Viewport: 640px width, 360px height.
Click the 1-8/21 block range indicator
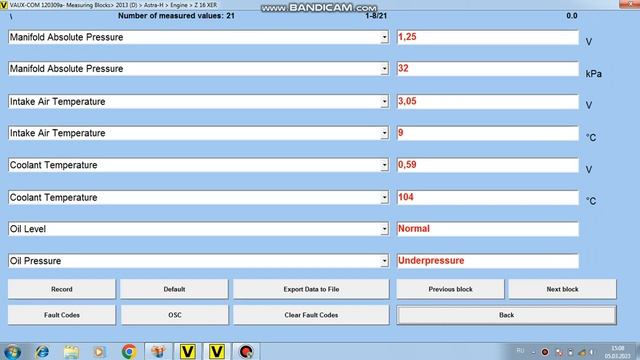376,16
